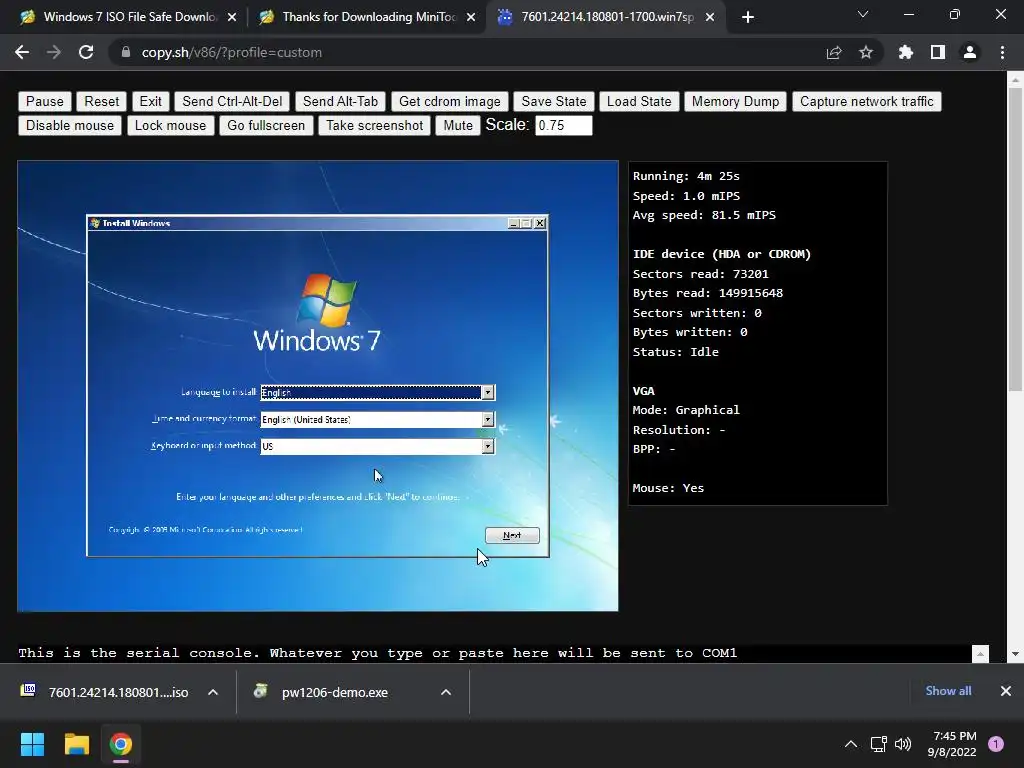The image size is (1024, 768).
Task: Maximize the Install Windows dialog
Action: pyautogui.click(x=526, y=223)
